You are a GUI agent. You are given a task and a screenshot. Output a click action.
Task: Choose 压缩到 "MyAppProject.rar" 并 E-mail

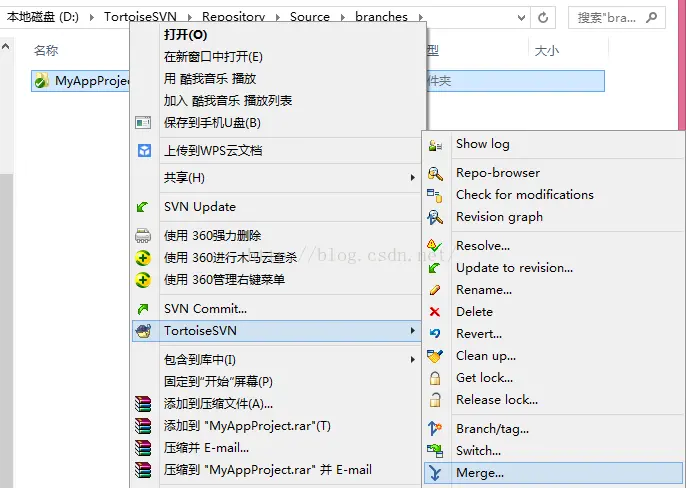tap(278, 470)
